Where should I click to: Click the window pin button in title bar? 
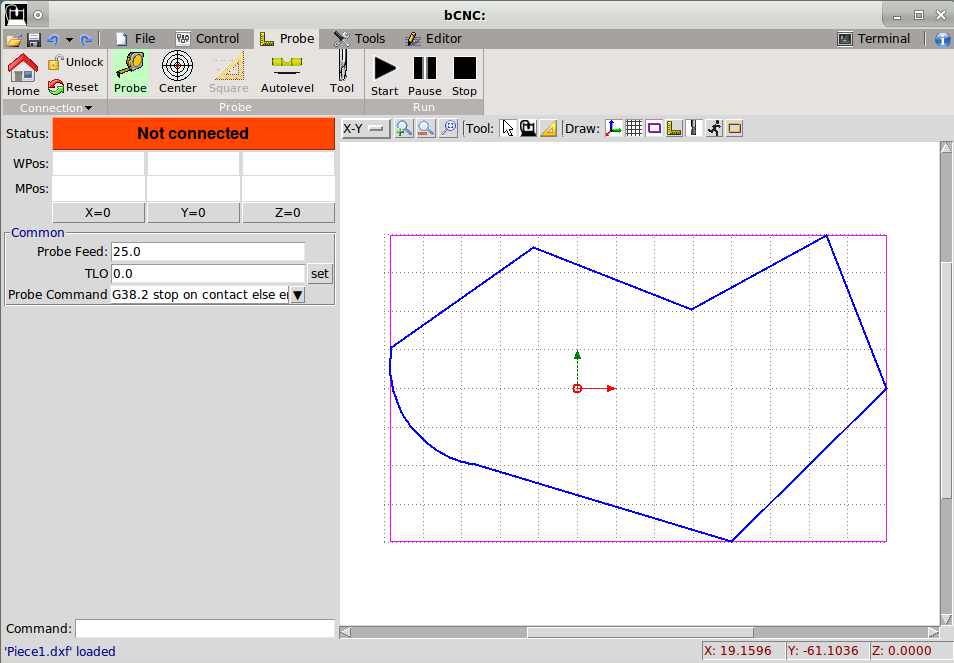coord(38,15)
